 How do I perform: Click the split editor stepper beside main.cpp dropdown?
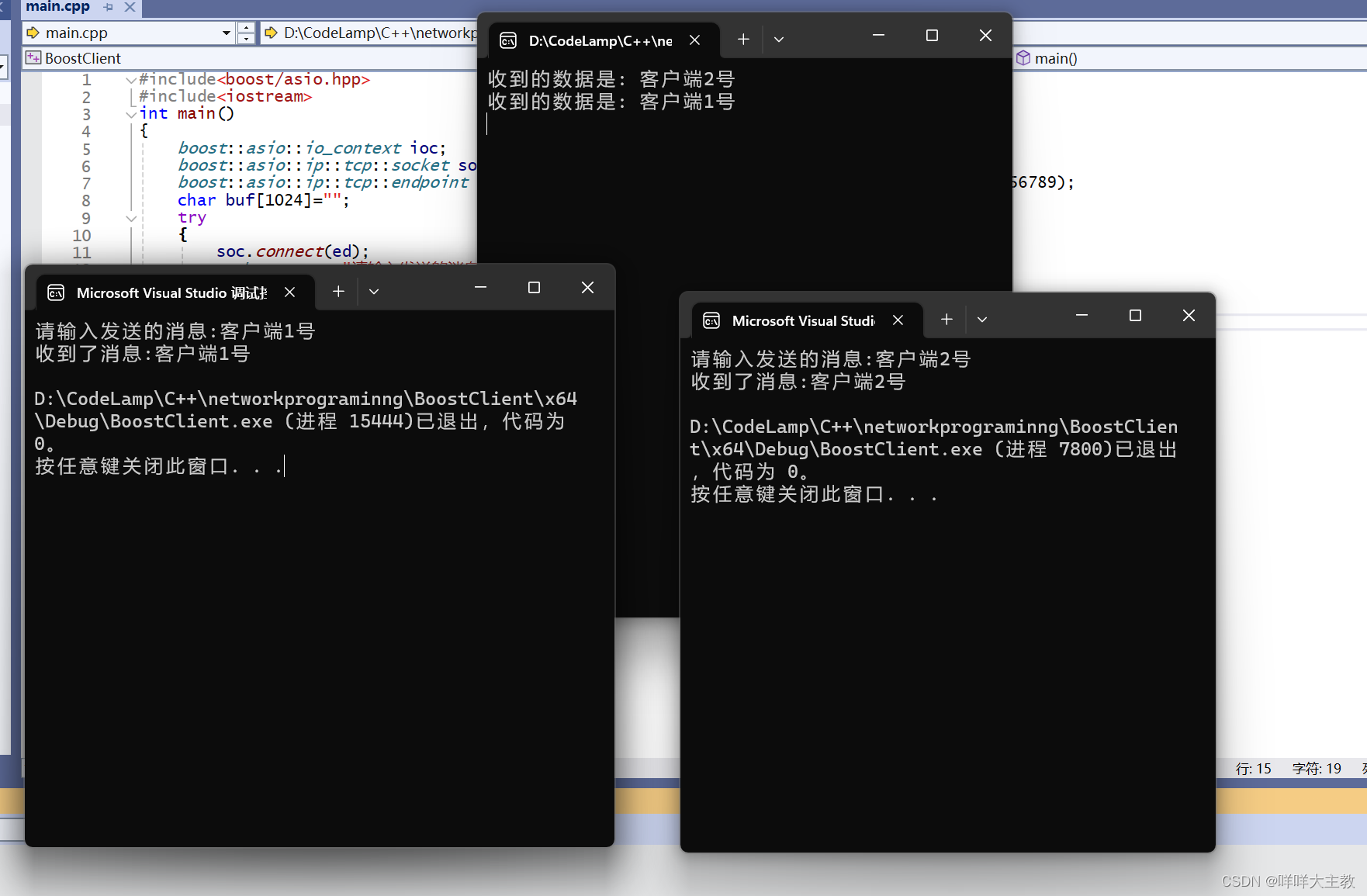(246, 33)
